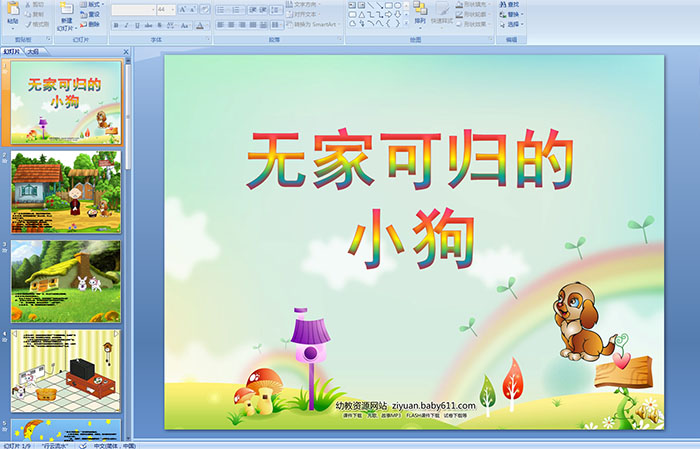Open the slide Layout (版式) dropdown
Viewport: 700px width, 449px height.
92,4
